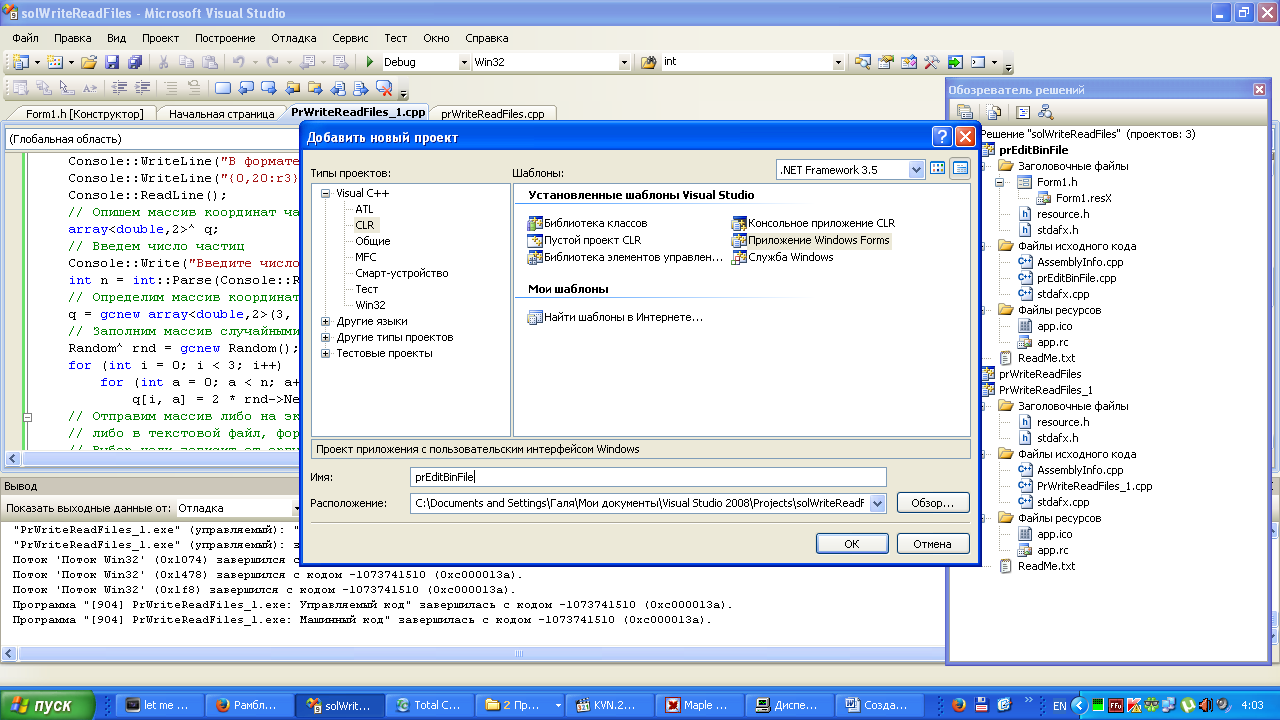Screen dimensions: 1280x720
Task: Go to the next bookmark icon
Action: coord(268,88)
